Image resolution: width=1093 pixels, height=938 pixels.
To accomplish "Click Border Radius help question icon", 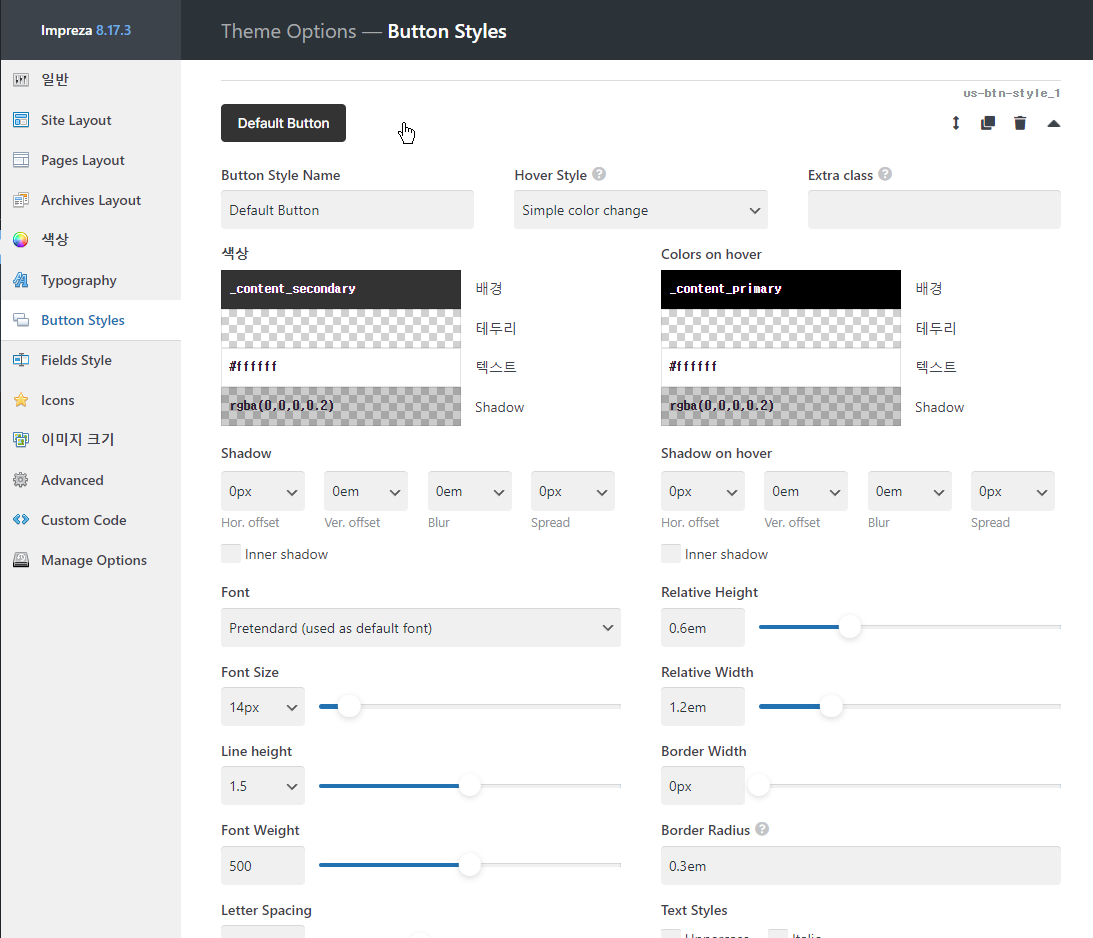I will (762, 829).
